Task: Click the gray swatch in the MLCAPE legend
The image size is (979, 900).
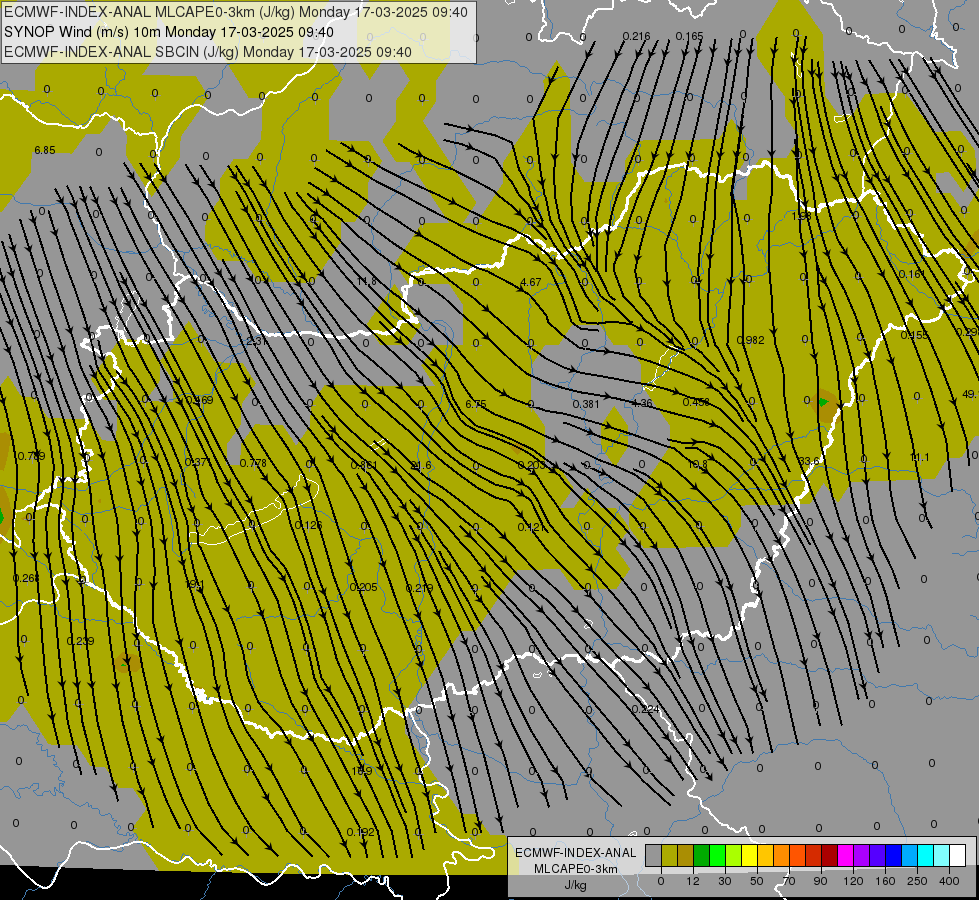Action: pos(654,855)
